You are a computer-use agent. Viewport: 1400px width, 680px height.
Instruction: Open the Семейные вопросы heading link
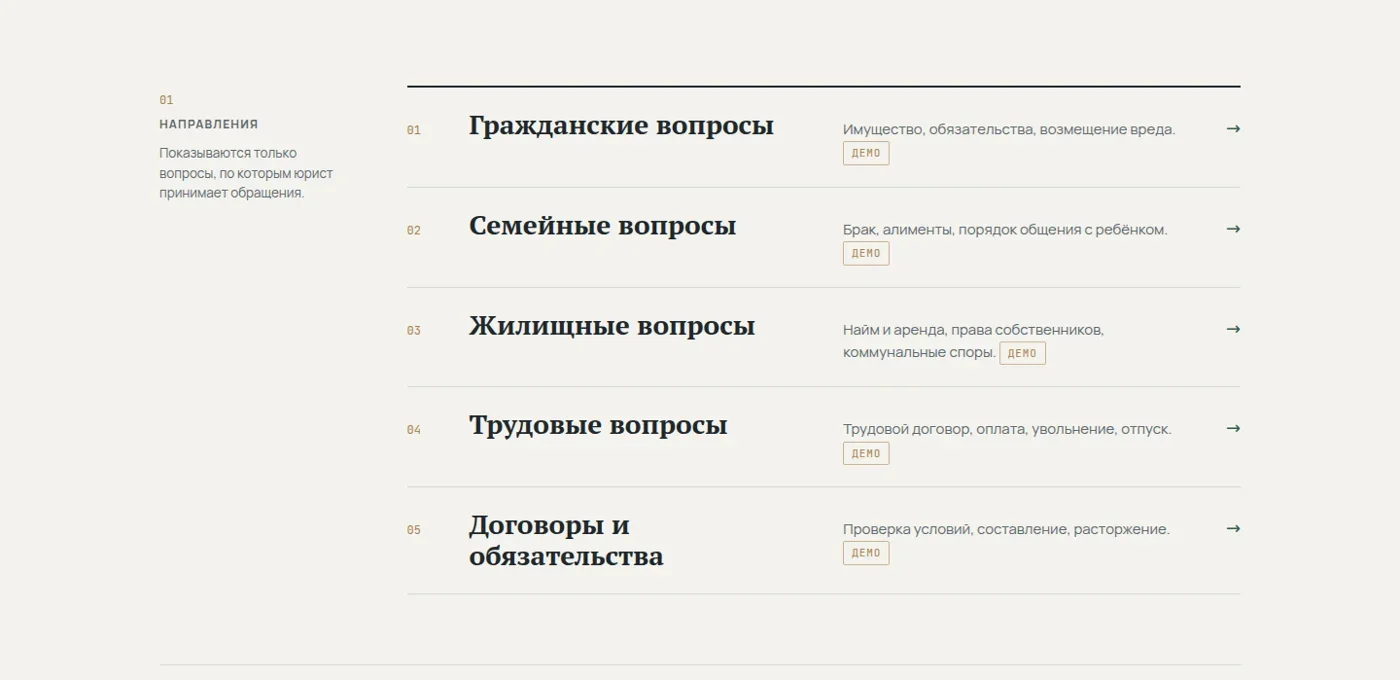tap(602, 226)
